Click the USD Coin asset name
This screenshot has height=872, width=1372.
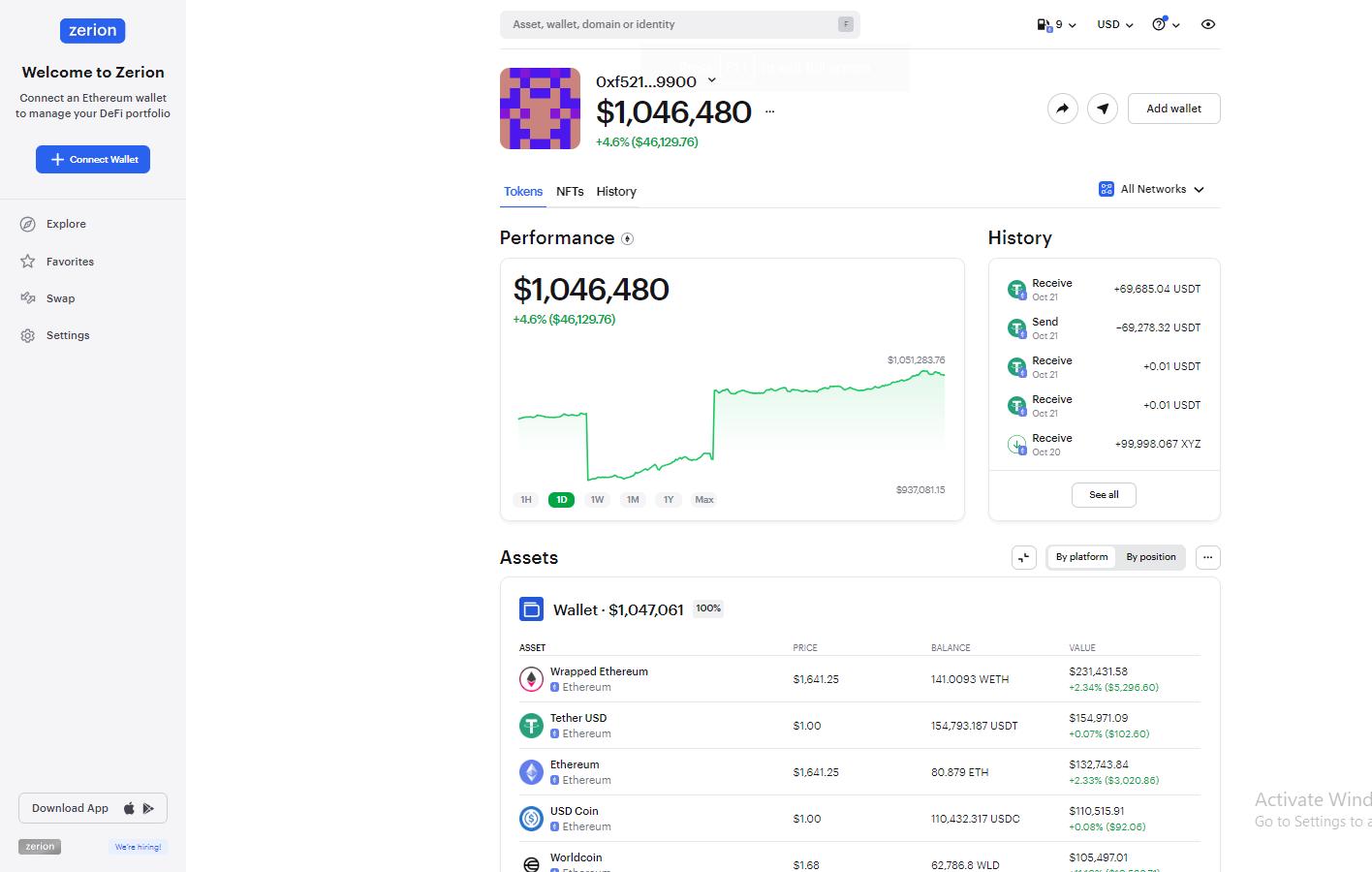click(x=575, y=811)
